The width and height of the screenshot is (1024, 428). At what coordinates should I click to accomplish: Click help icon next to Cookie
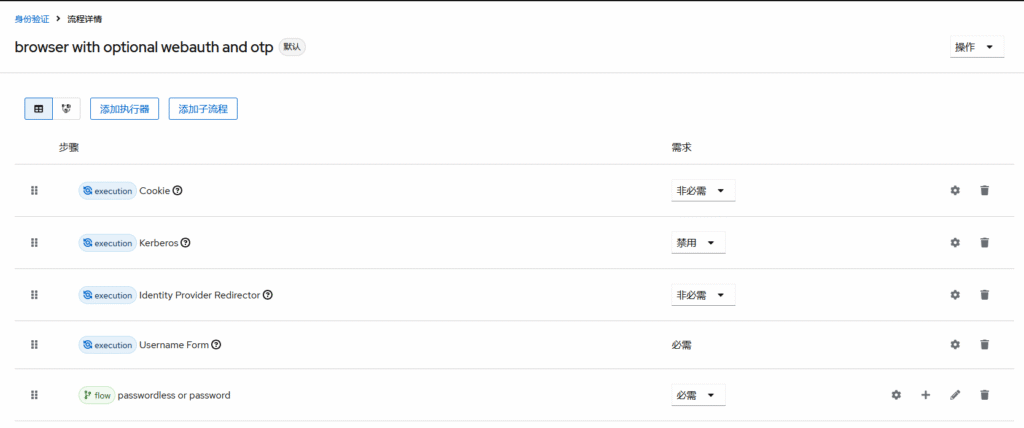pyautogui.click(x=178, y=191)
